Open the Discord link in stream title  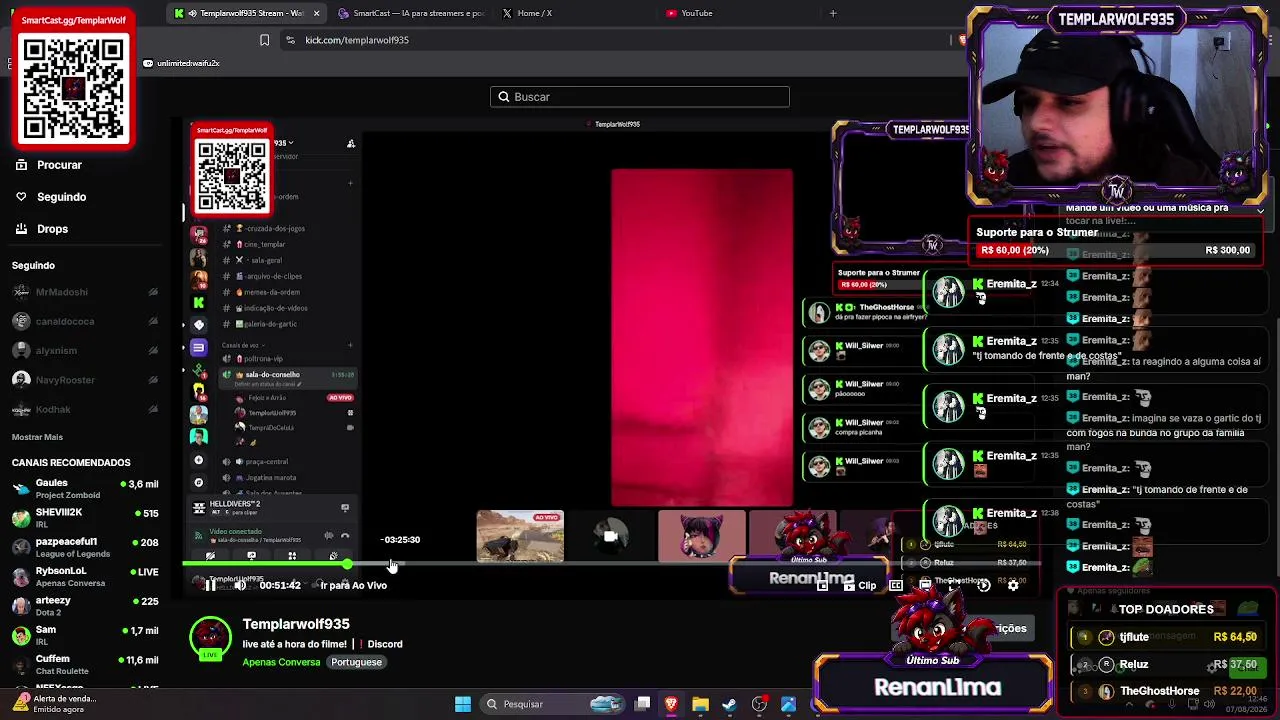point(385,644)
